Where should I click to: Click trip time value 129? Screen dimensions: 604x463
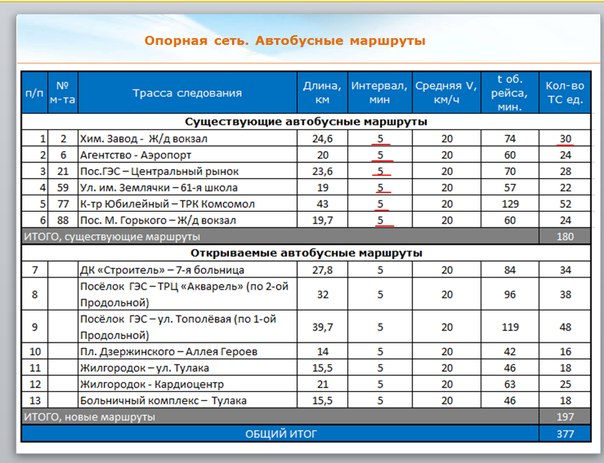coord(510,204)
